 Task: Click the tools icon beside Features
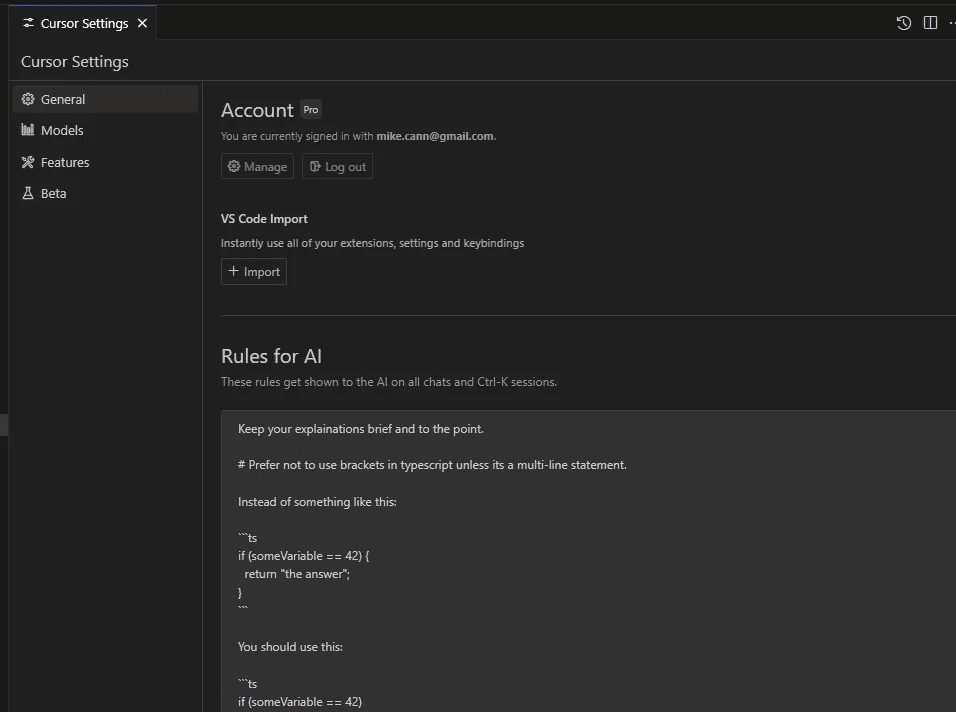(28, 162)
